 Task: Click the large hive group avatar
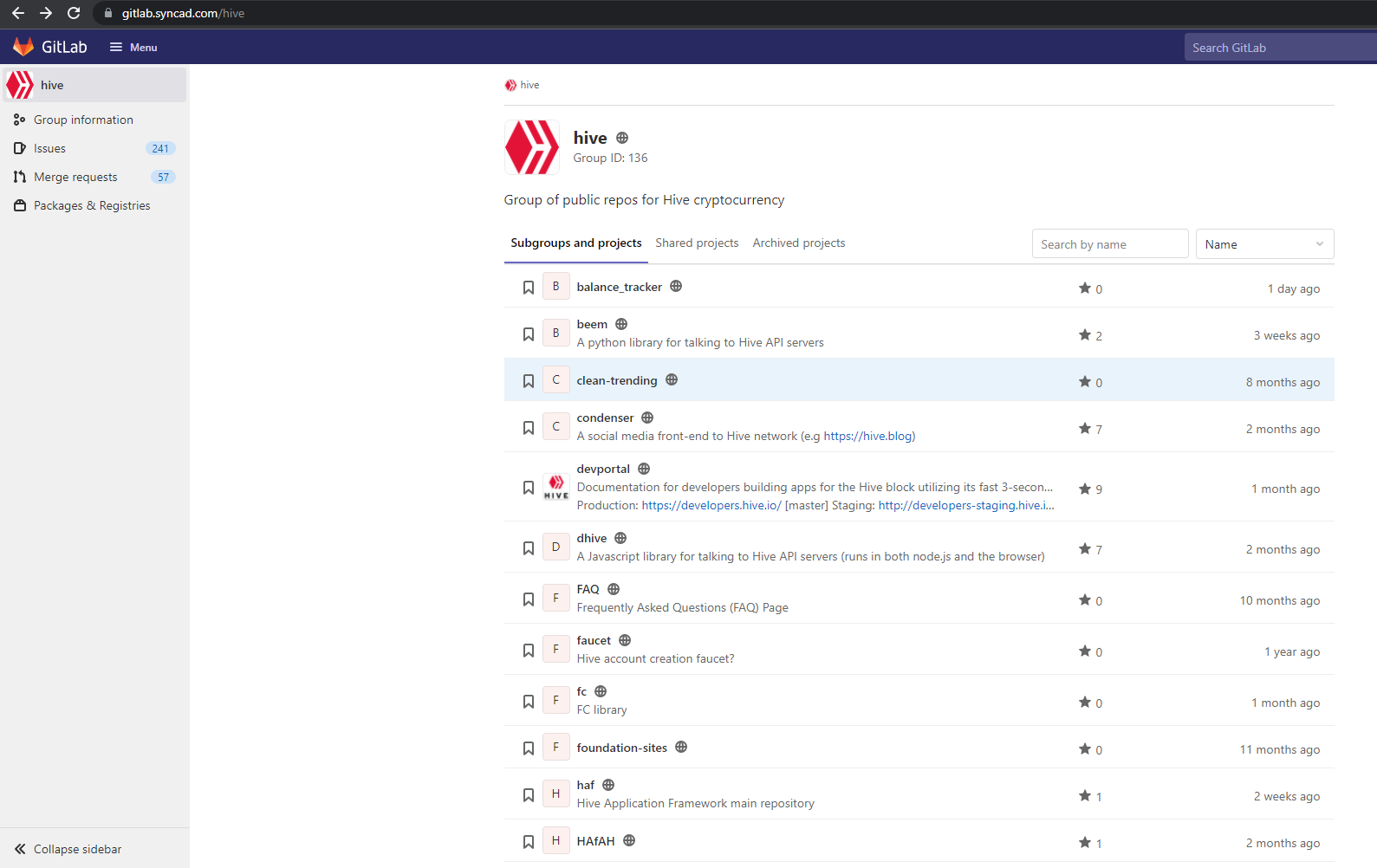tap(532, 147)
